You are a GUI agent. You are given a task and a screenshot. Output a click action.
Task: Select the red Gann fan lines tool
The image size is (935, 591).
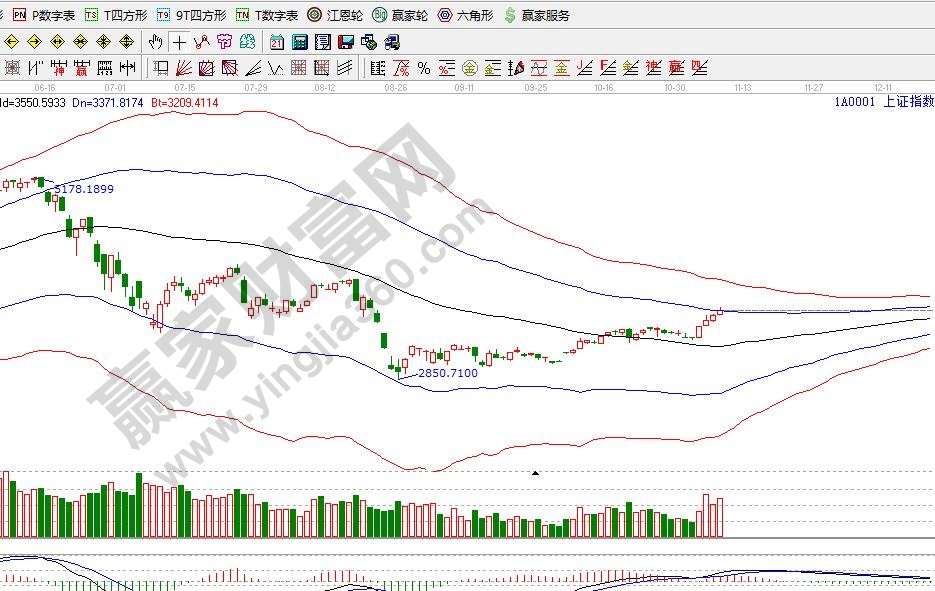tap(184, 68)
